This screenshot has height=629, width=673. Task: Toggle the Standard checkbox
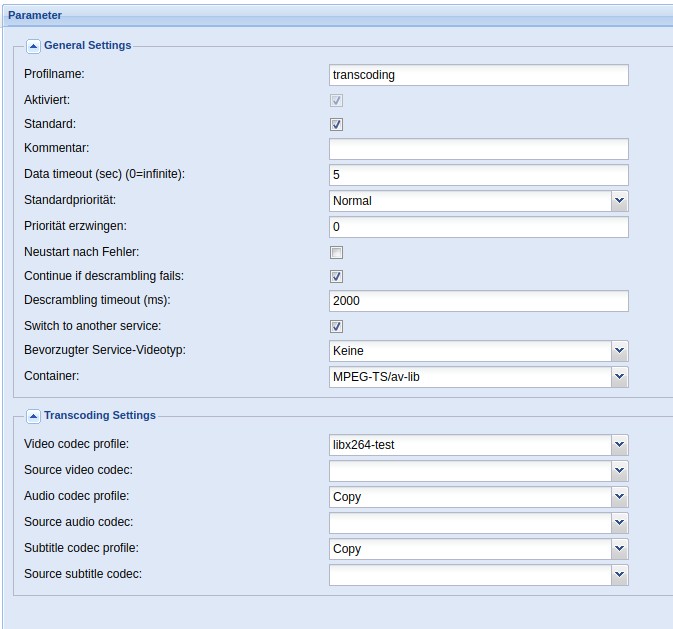tap(336, 125)
